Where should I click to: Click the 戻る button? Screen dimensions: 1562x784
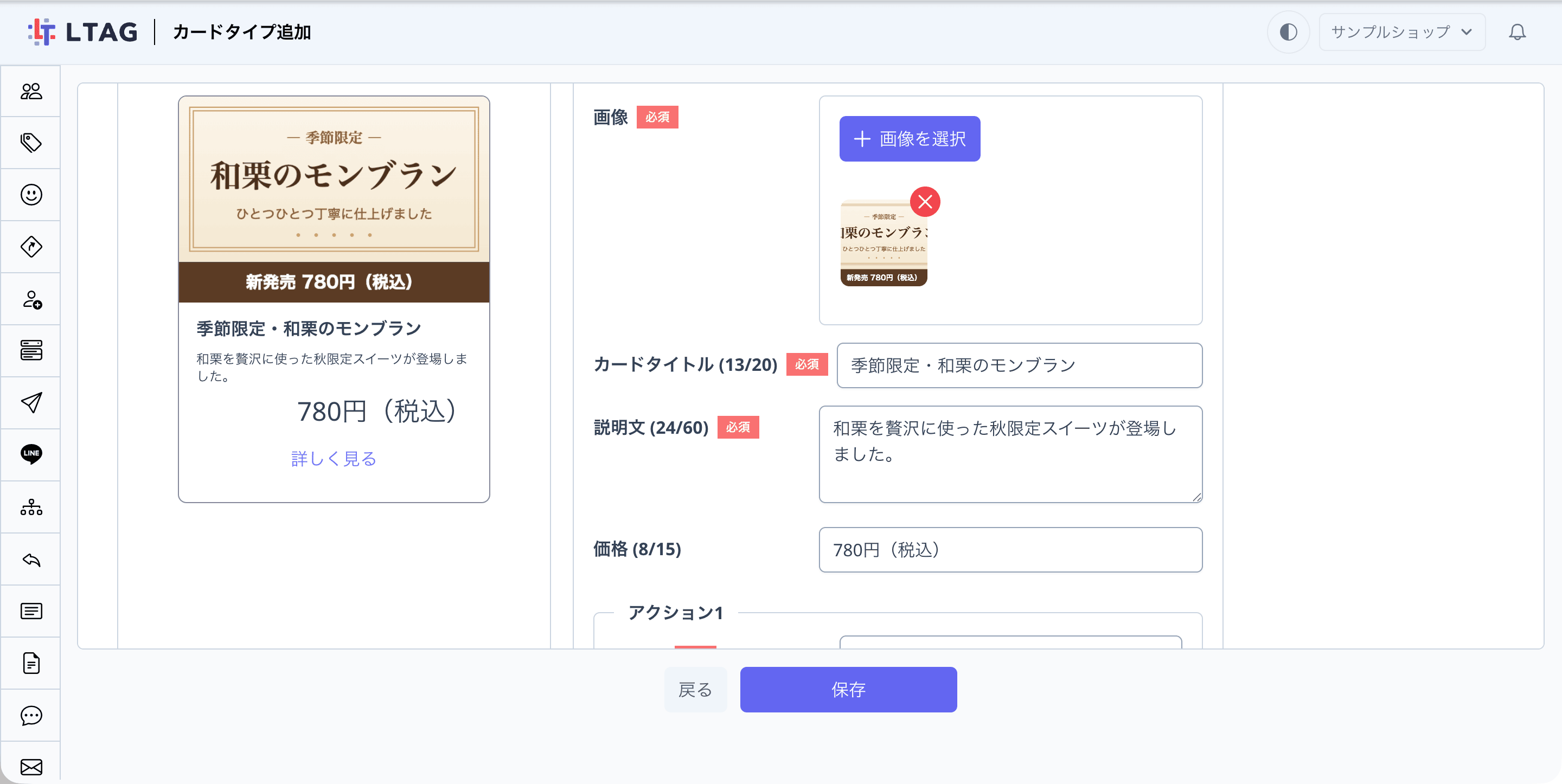(x=695, y=690)
